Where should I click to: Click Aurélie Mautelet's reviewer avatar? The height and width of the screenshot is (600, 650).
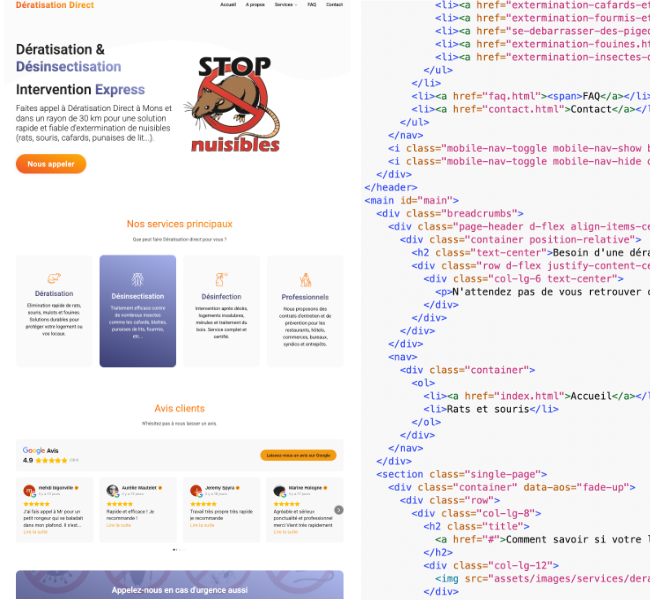(x=113, y=491)
